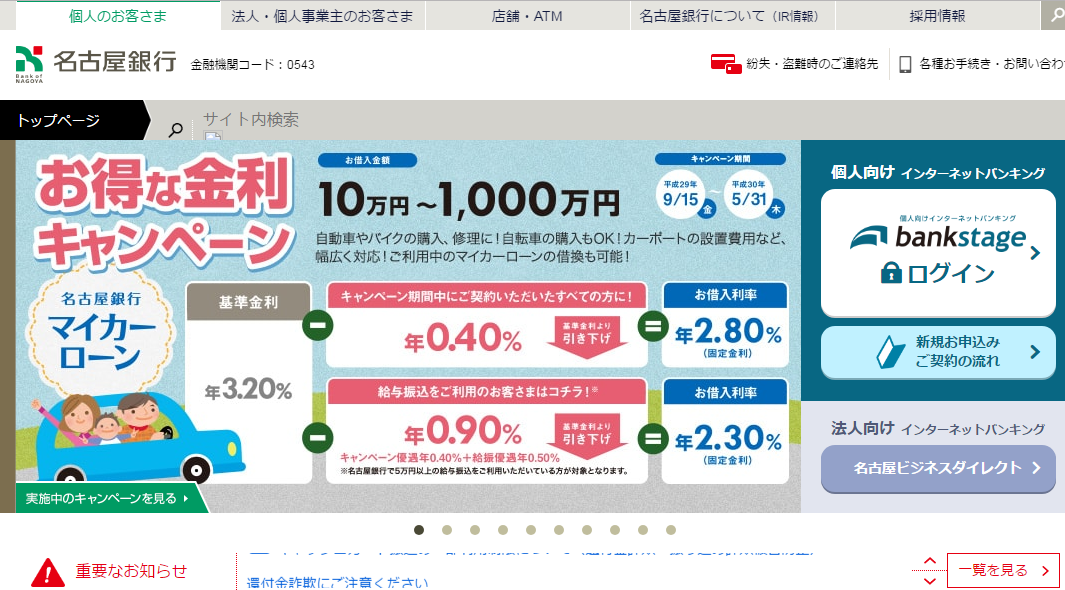1065x590 pixels.
Task: Click the booklet icon on 新規お申込み
Action: coord(890,352)
